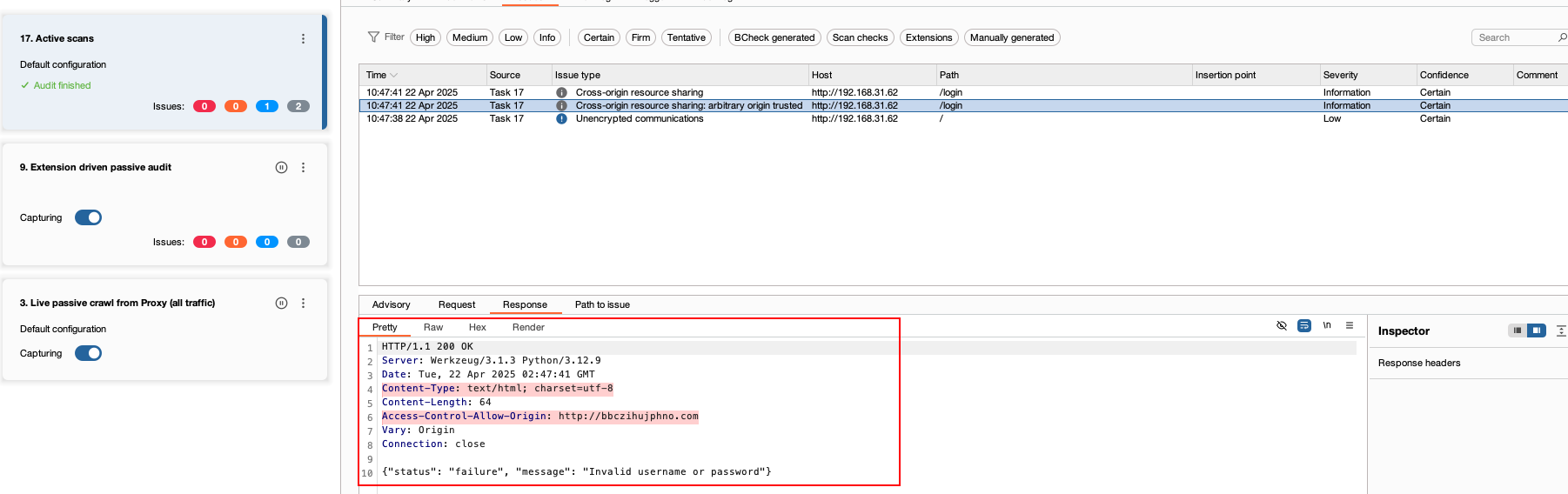Image resolution: width=1568 pixels, height=494 pixels.
Task: Toggle the Medium severity filter
Action: tap(470, 37)
